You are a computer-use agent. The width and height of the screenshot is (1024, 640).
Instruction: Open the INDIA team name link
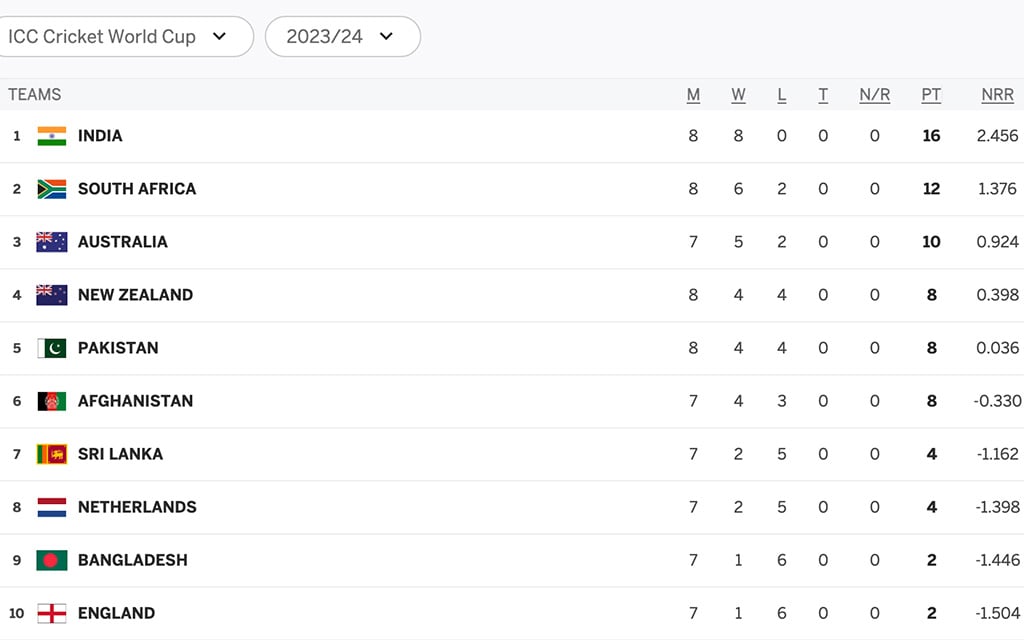pos(100,136)
